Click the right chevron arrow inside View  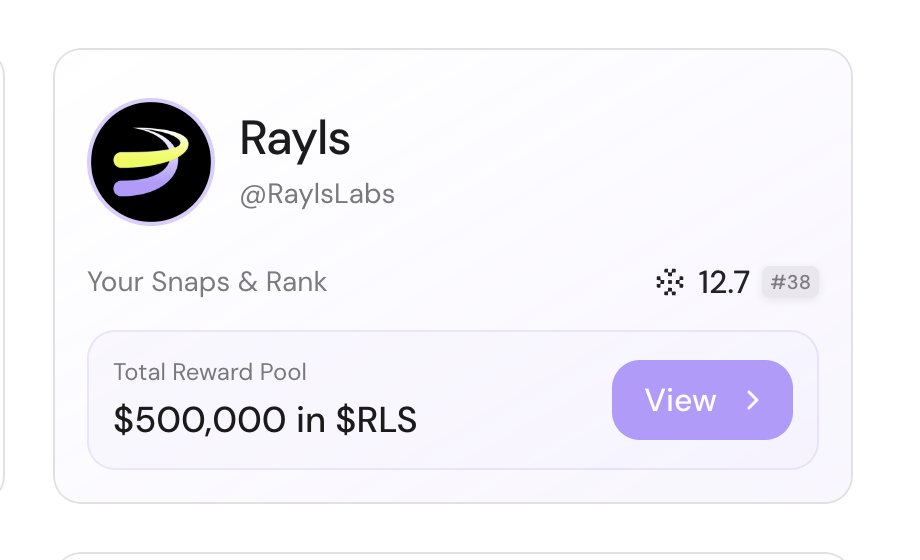754,400
